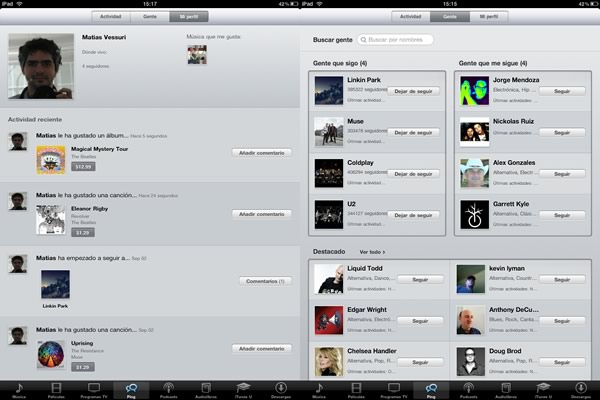600x400 pixels.
Task: Unfollow Linkin Park with Dejar de seguir
Action: (413, 91)
